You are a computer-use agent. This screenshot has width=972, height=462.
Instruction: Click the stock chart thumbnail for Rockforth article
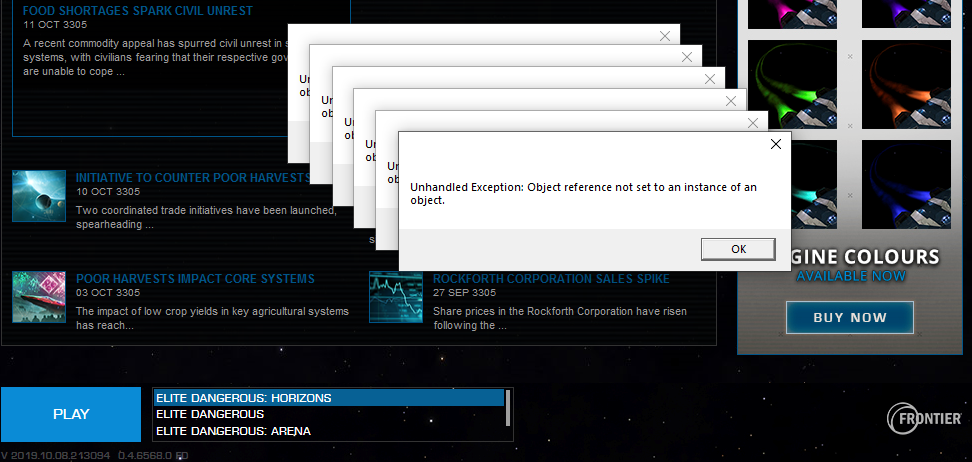coord(396,297)
